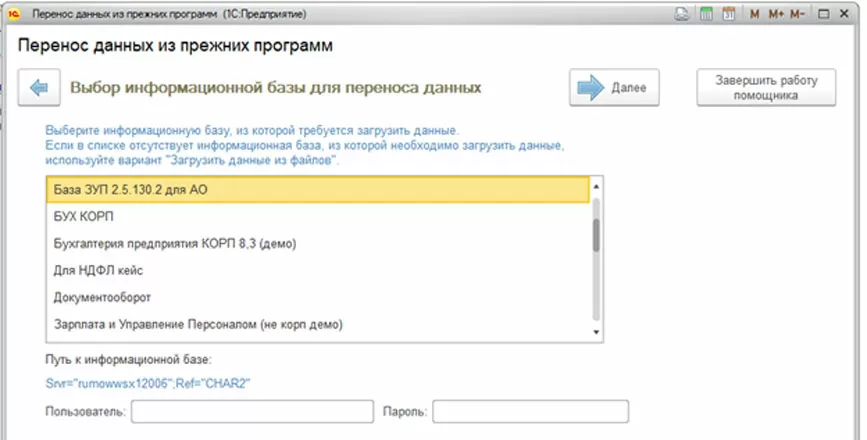
Task: Select Документооборот in the list
Action: [318, 297]
